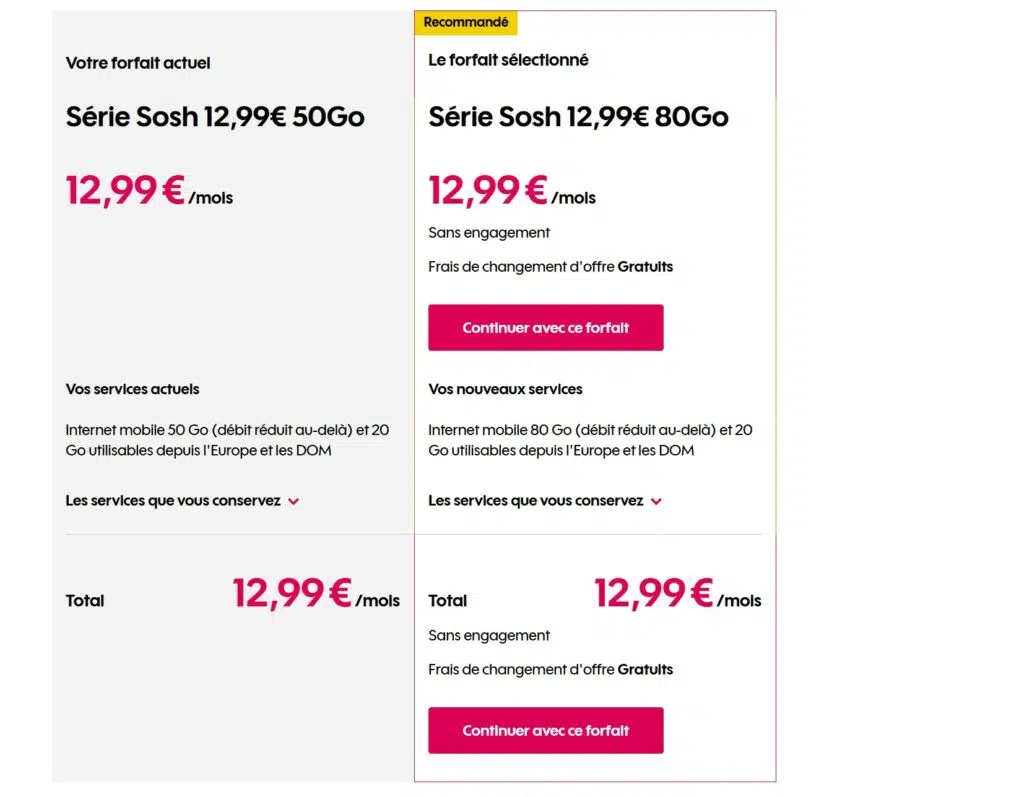Click the Total 12,99€ amount in right column

(652, 595)
